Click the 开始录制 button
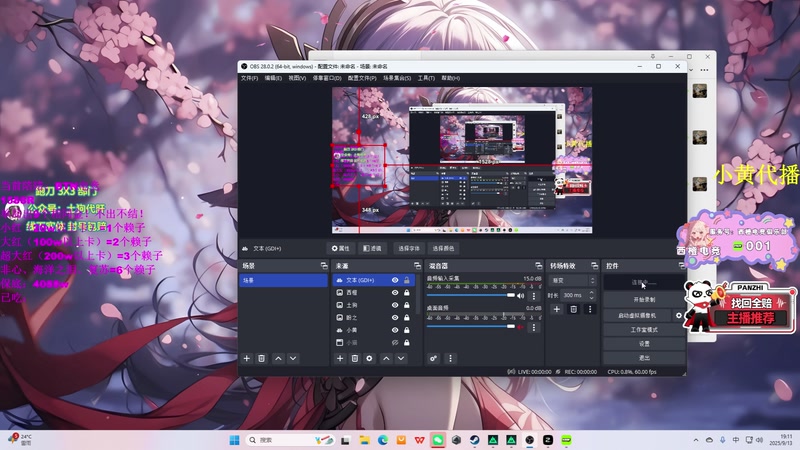The image size is (800, 450). pos(644,299)
